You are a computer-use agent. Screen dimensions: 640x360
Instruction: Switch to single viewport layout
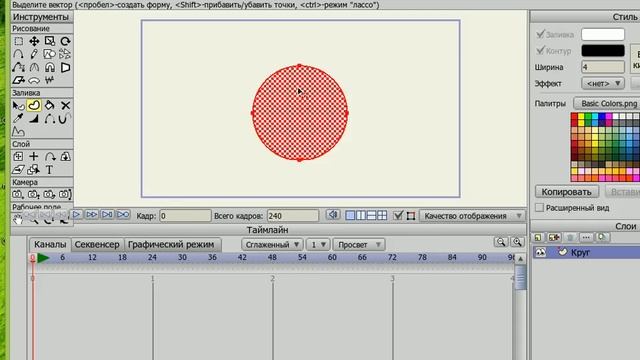pyautogui.click(x=350, y=216)
